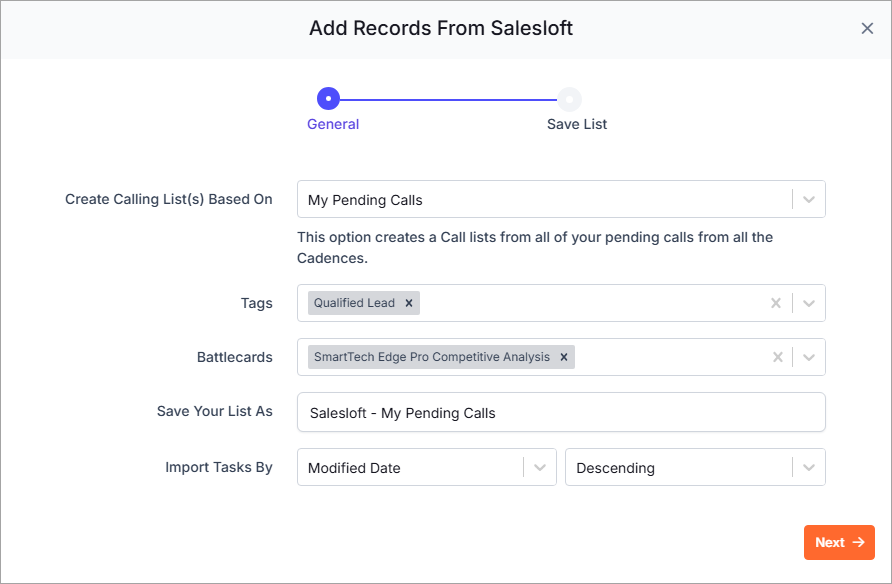Click the Next button
Screen dimensions: 892x584
click(839, 542)
